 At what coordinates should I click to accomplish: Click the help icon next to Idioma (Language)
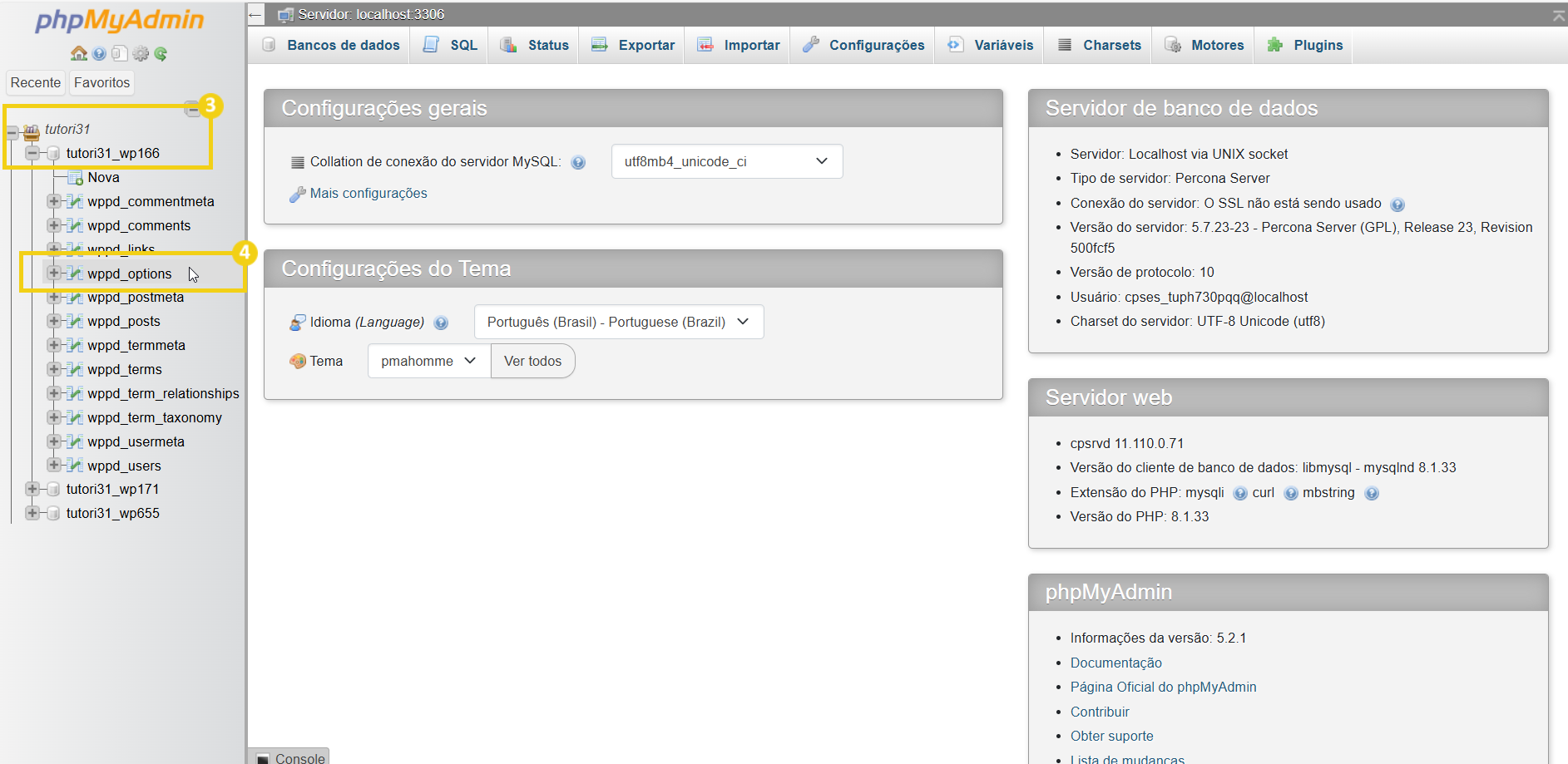coord(441,323)
